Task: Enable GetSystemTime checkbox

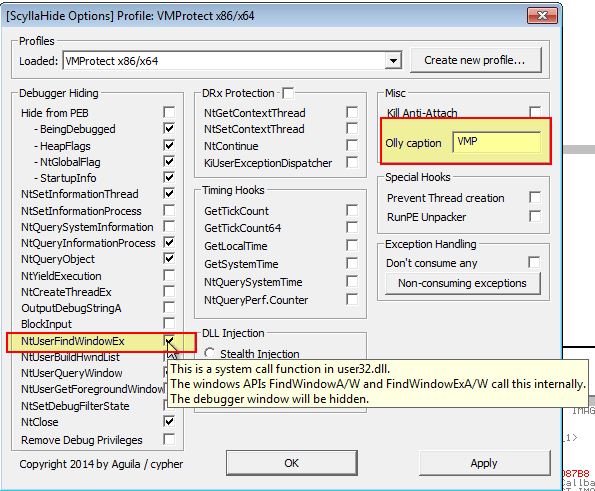Action: tap(352, 263)
